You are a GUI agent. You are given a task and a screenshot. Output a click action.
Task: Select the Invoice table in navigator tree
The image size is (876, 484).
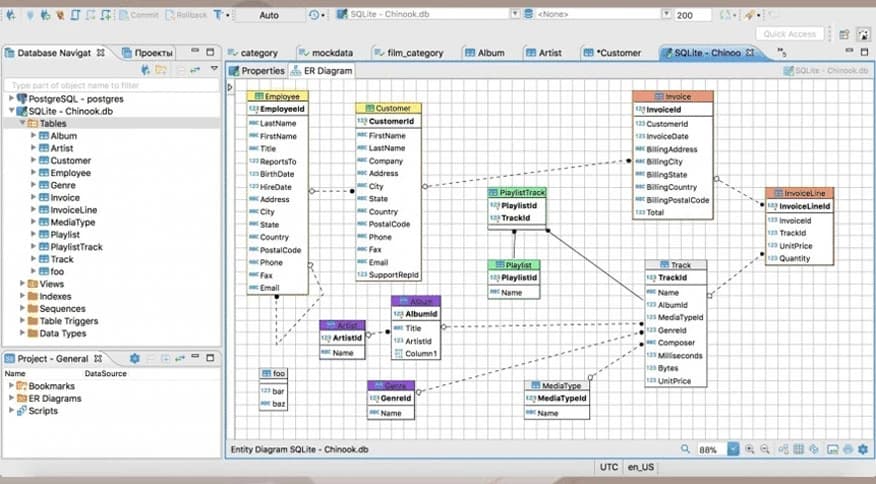pyautogui.click(x=65, y=198)
